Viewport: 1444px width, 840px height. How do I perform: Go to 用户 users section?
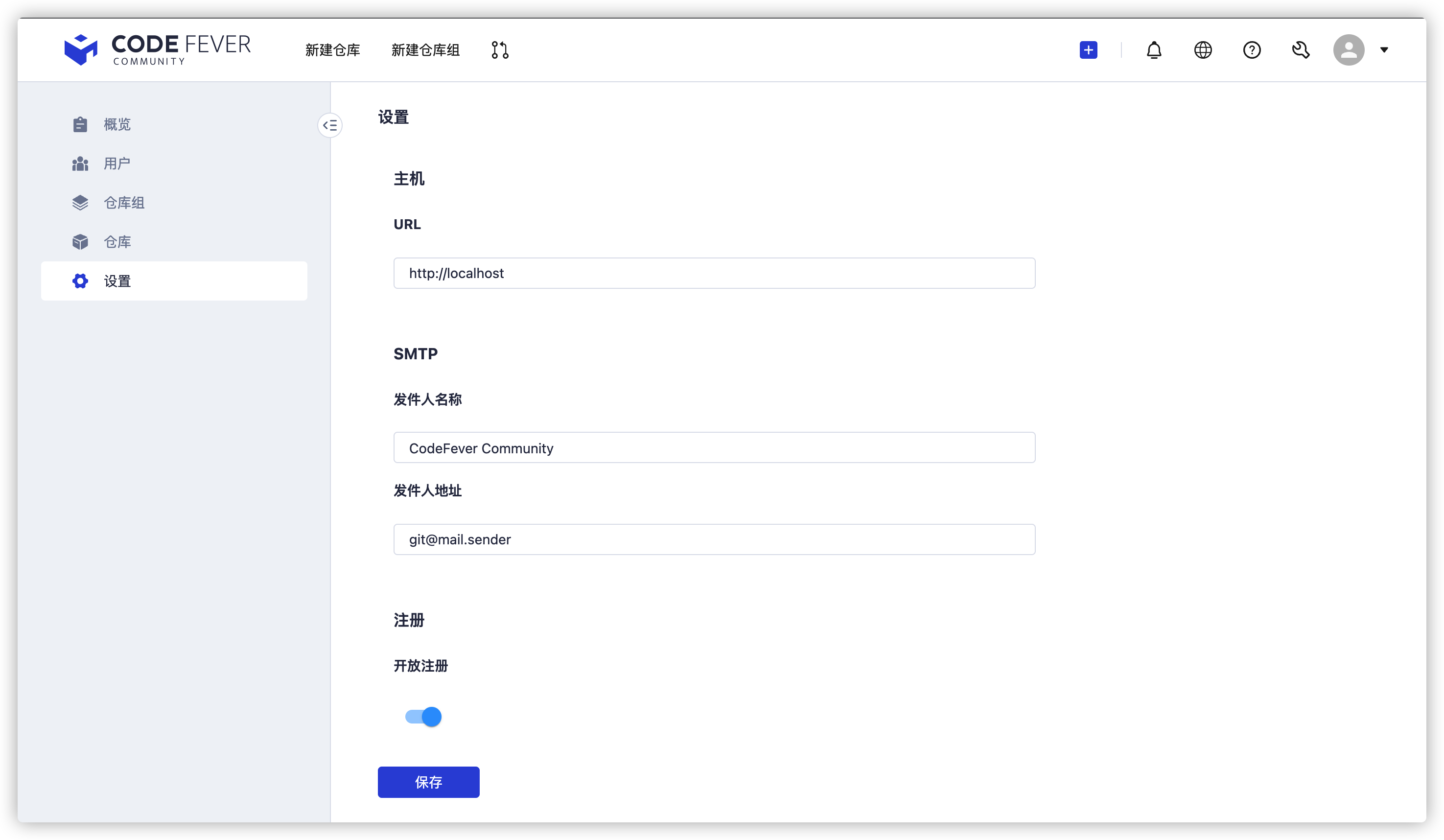117,164
